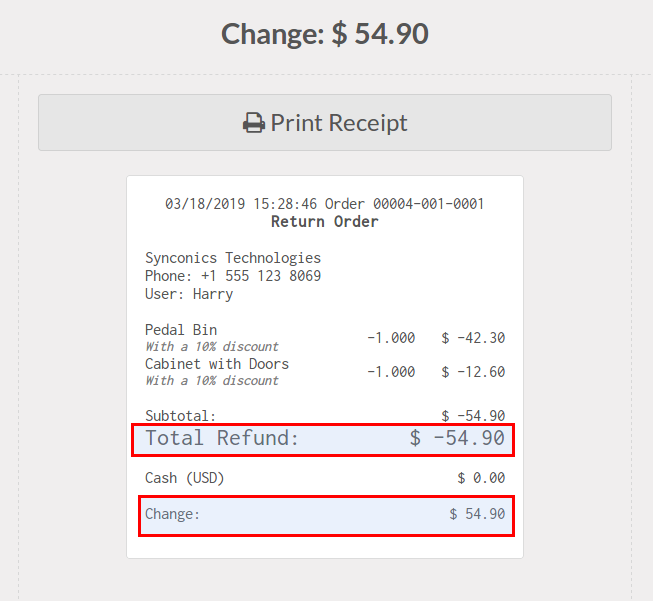Select the order date and number line
This screenshot has width=653, height=601.
pos(324,204)
